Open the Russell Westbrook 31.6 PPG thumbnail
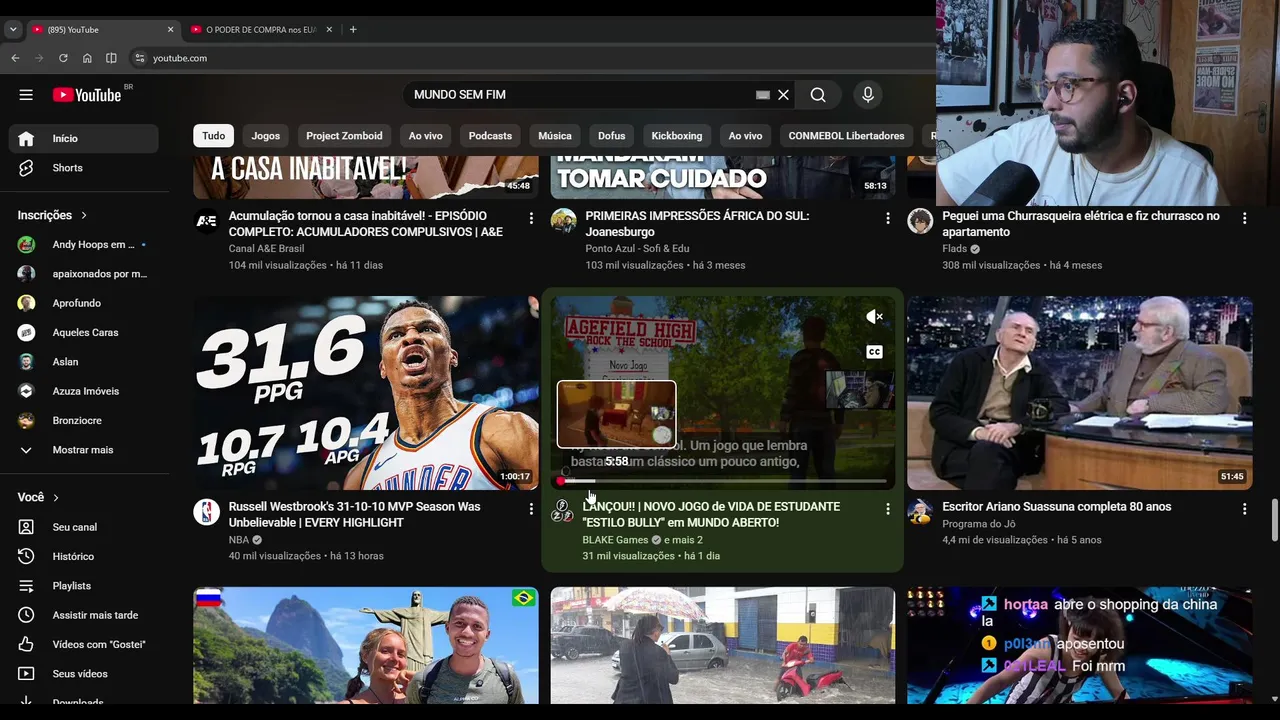The image size is (1280, 720). (366, 393)
